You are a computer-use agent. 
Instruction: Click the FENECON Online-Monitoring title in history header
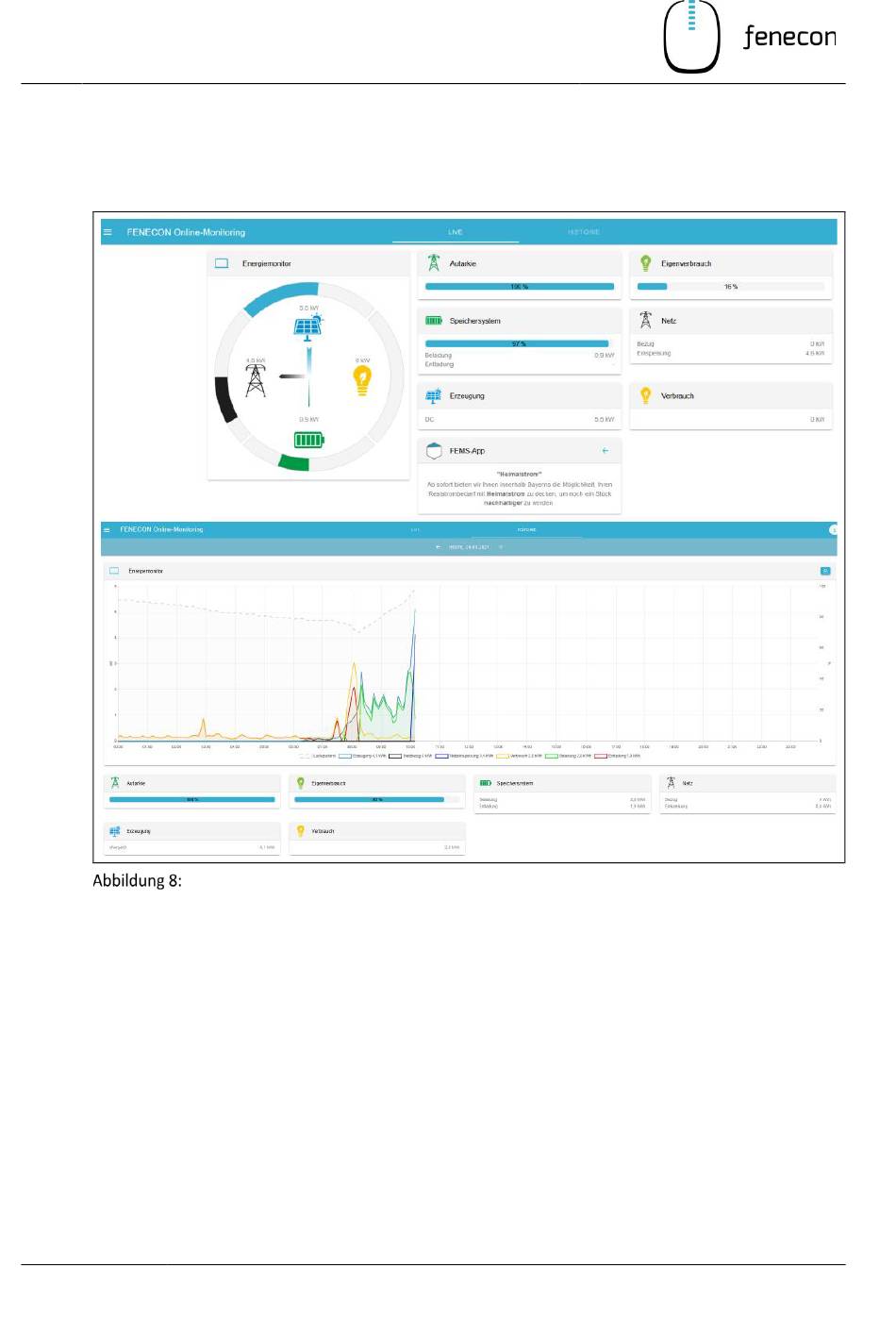pyautogui.click(x=161, y=529)
